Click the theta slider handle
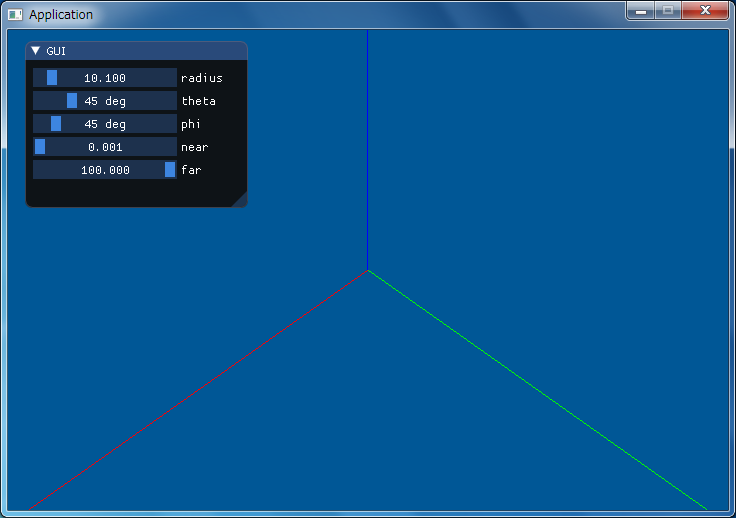 (72, 100)
